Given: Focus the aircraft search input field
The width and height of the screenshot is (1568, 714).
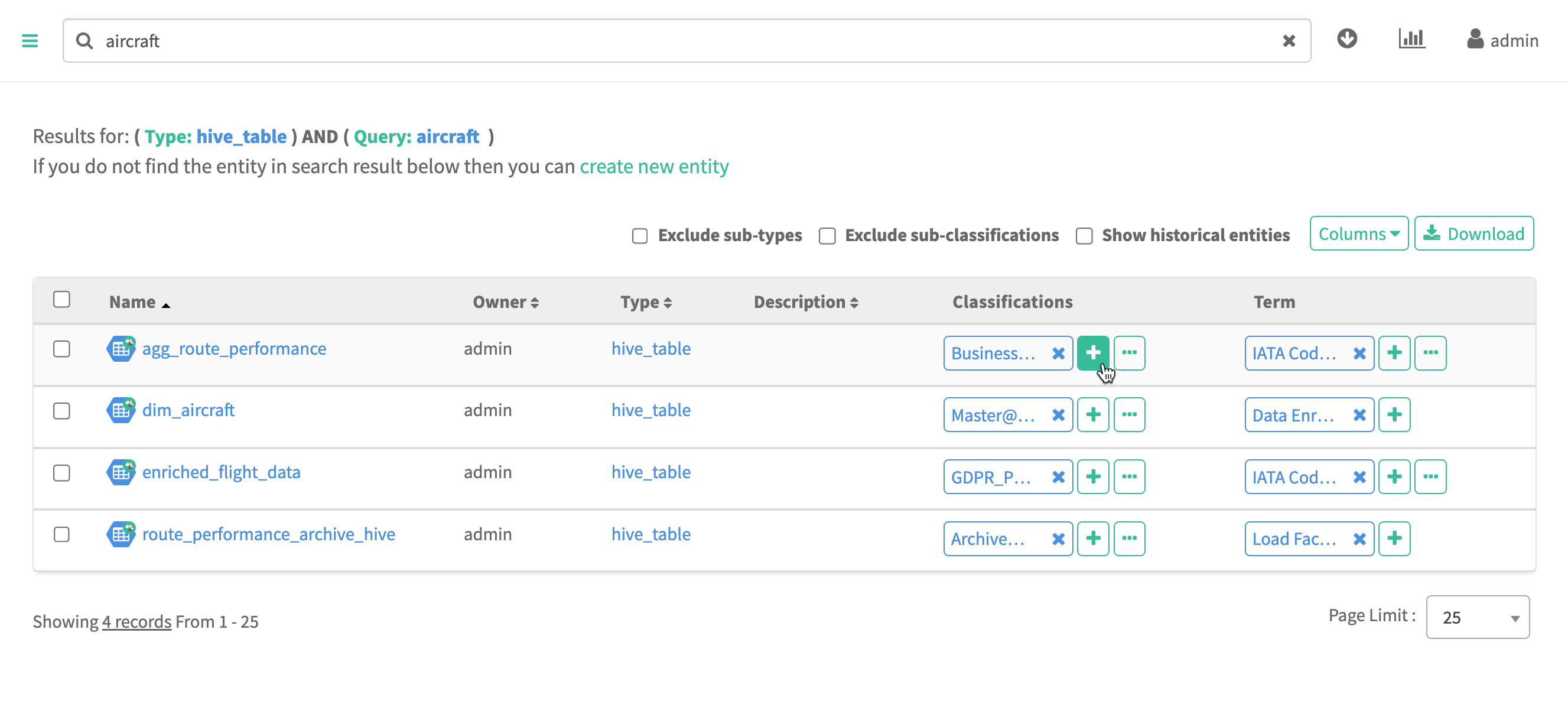Looking at the screenshot, I should (x=669, y=41).
